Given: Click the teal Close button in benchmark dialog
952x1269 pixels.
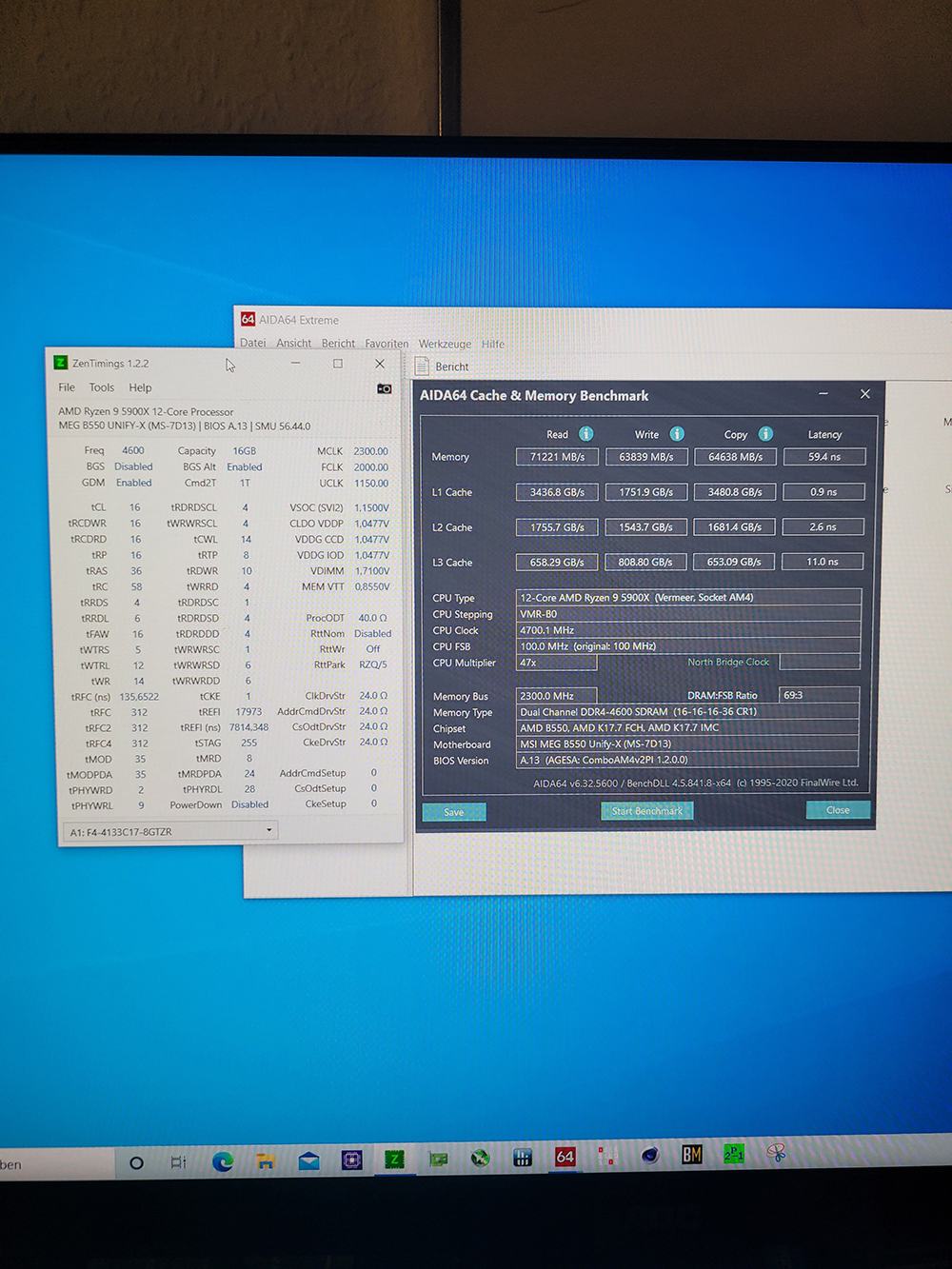Looking at the screenshot, I should 838,810.
